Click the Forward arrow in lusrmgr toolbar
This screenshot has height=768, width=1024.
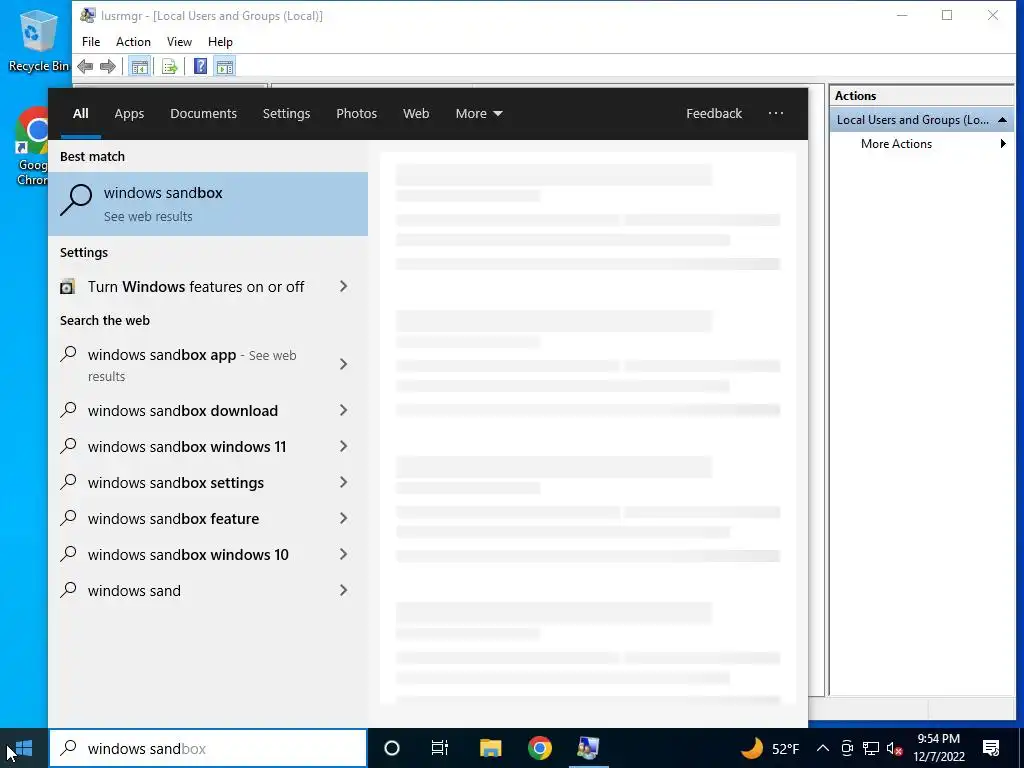(108, 66)
